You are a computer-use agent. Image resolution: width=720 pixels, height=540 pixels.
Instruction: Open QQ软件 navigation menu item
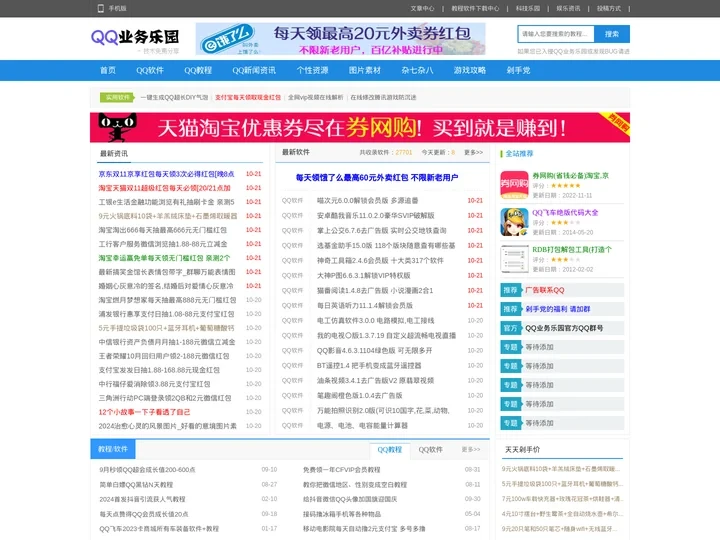(150, 70)
